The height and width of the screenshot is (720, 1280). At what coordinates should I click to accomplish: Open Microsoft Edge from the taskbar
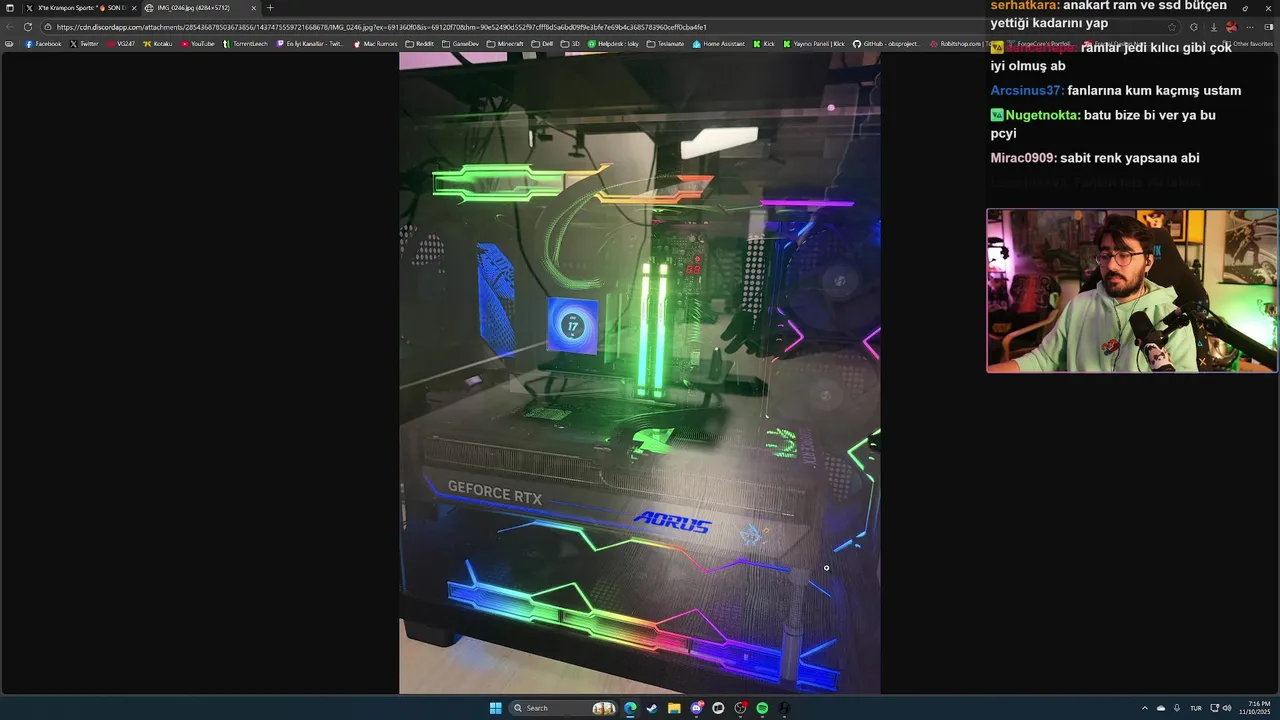[x=630, y=708]
